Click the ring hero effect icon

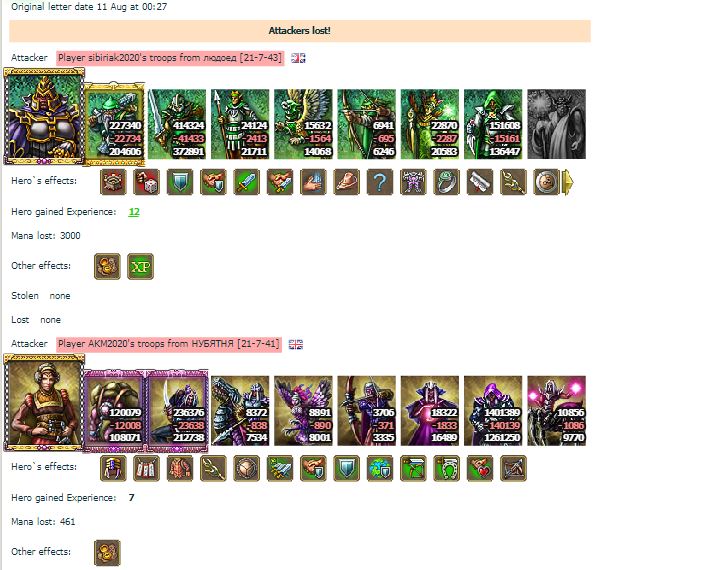point(446,182)
